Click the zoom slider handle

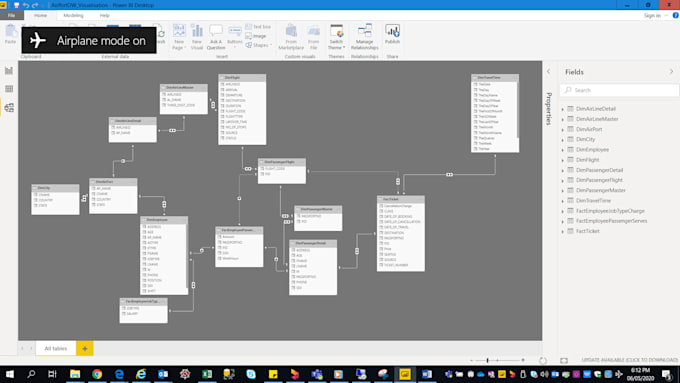[x=487, y=360]
